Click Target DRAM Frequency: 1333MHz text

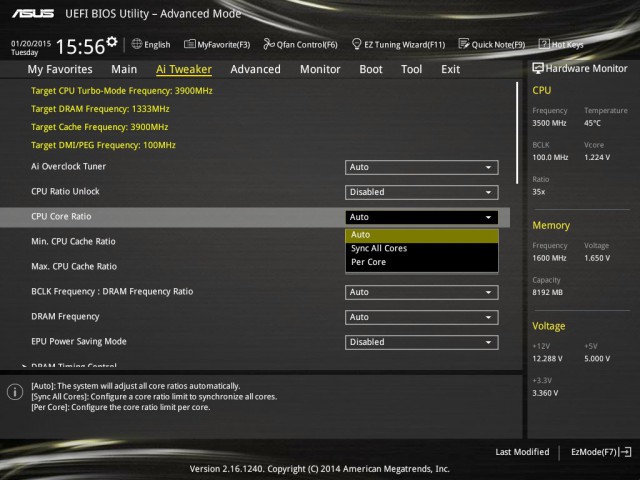click(x=100, y=109)
